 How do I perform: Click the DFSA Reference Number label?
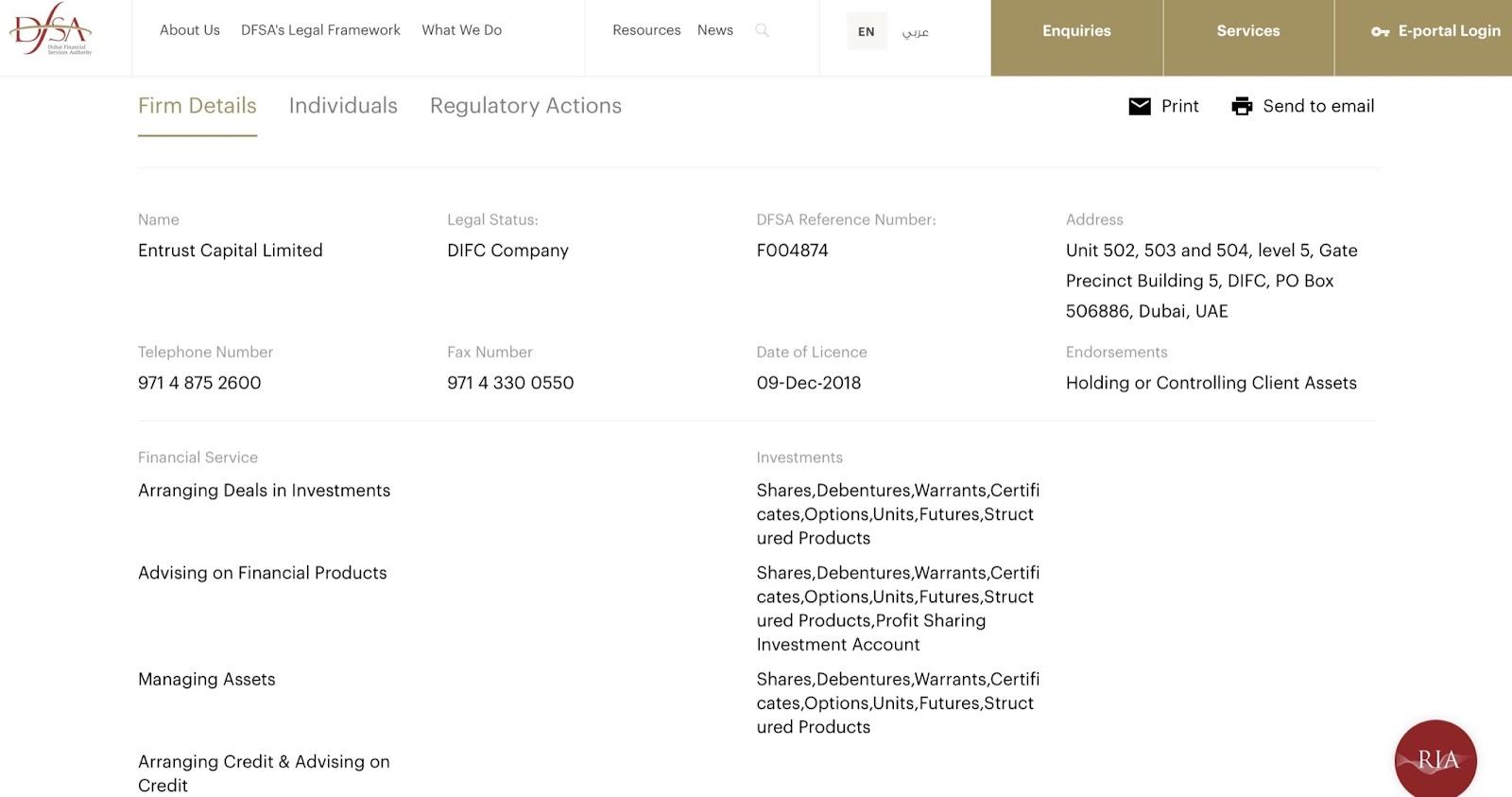[846, 219]
